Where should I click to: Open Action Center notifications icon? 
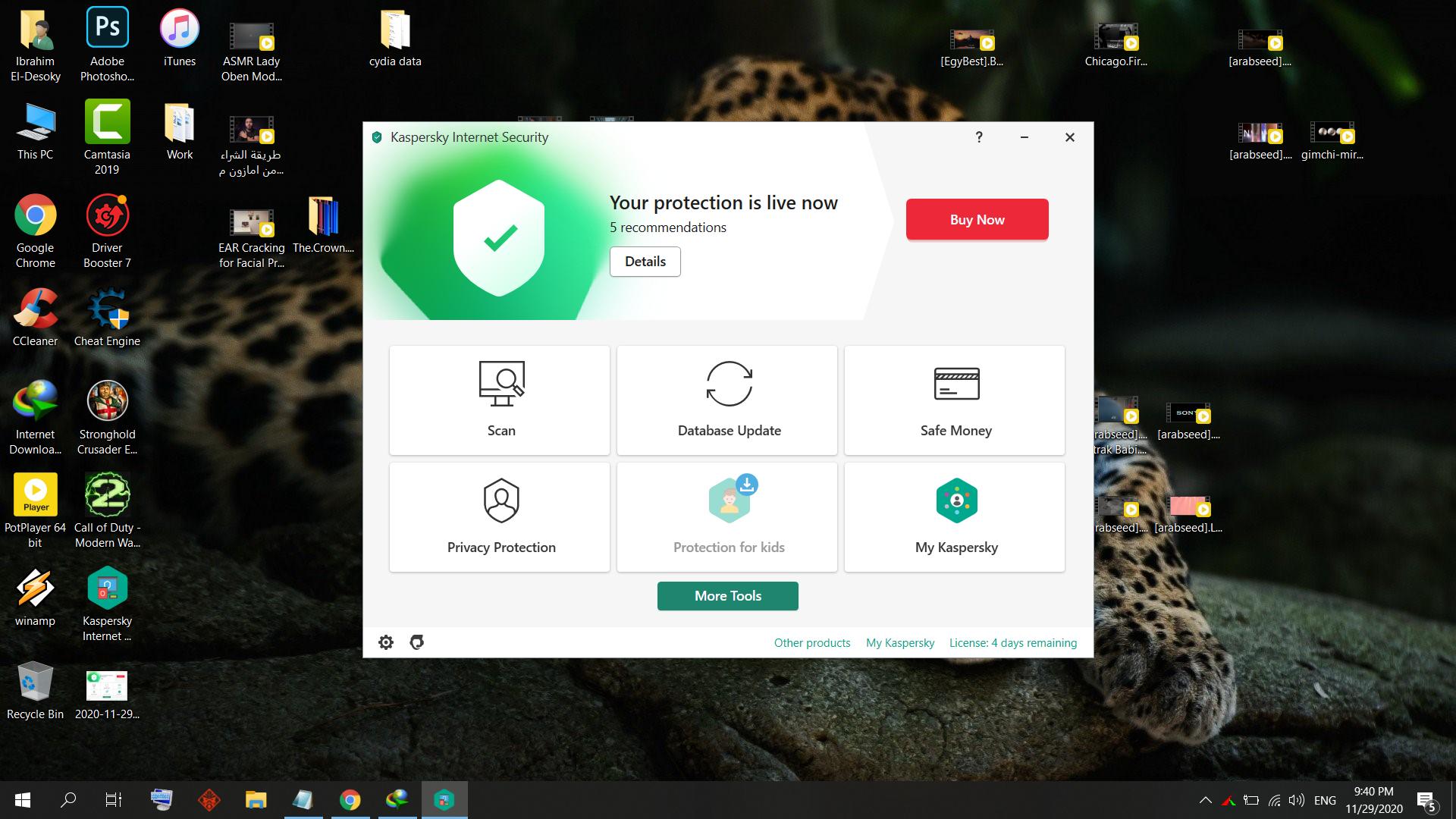pos(1426,801)
